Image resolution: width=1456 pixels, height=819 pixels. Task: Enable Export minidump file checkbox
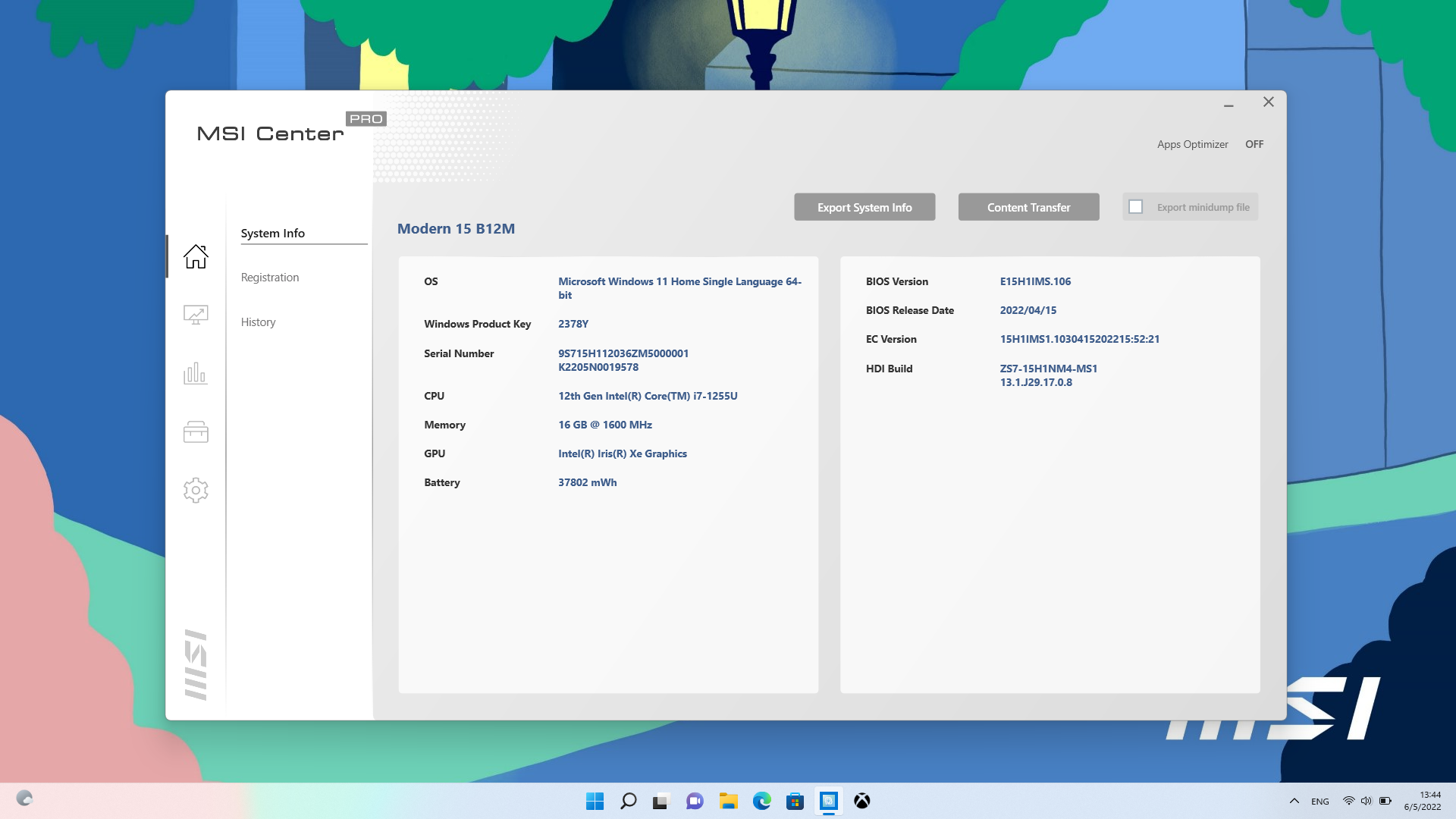coord(1135,207)
